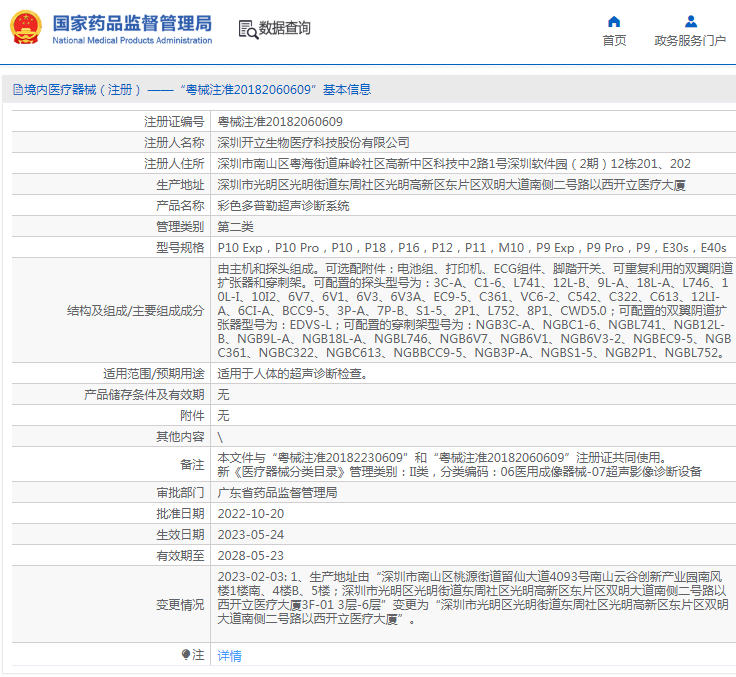The width and height of the screenshot is (736, 677).
Task: Click the 生产地址 address value
Action: [451, 185]
